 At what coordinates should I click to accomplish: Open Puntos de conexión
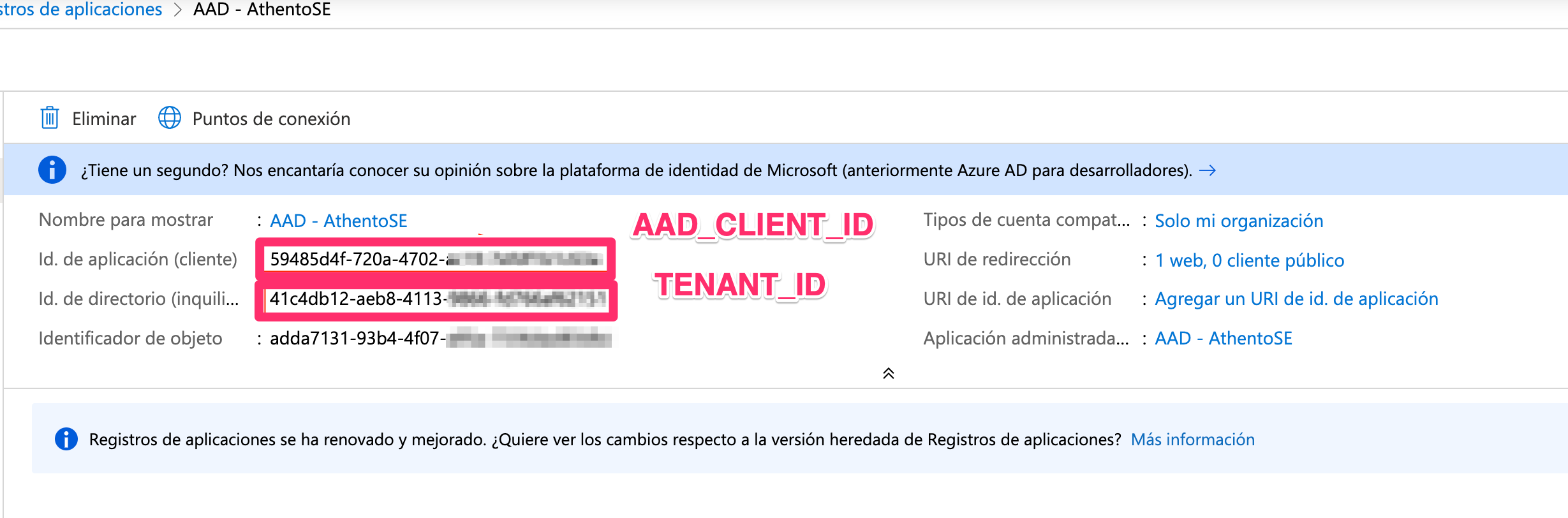coord(271,119)
